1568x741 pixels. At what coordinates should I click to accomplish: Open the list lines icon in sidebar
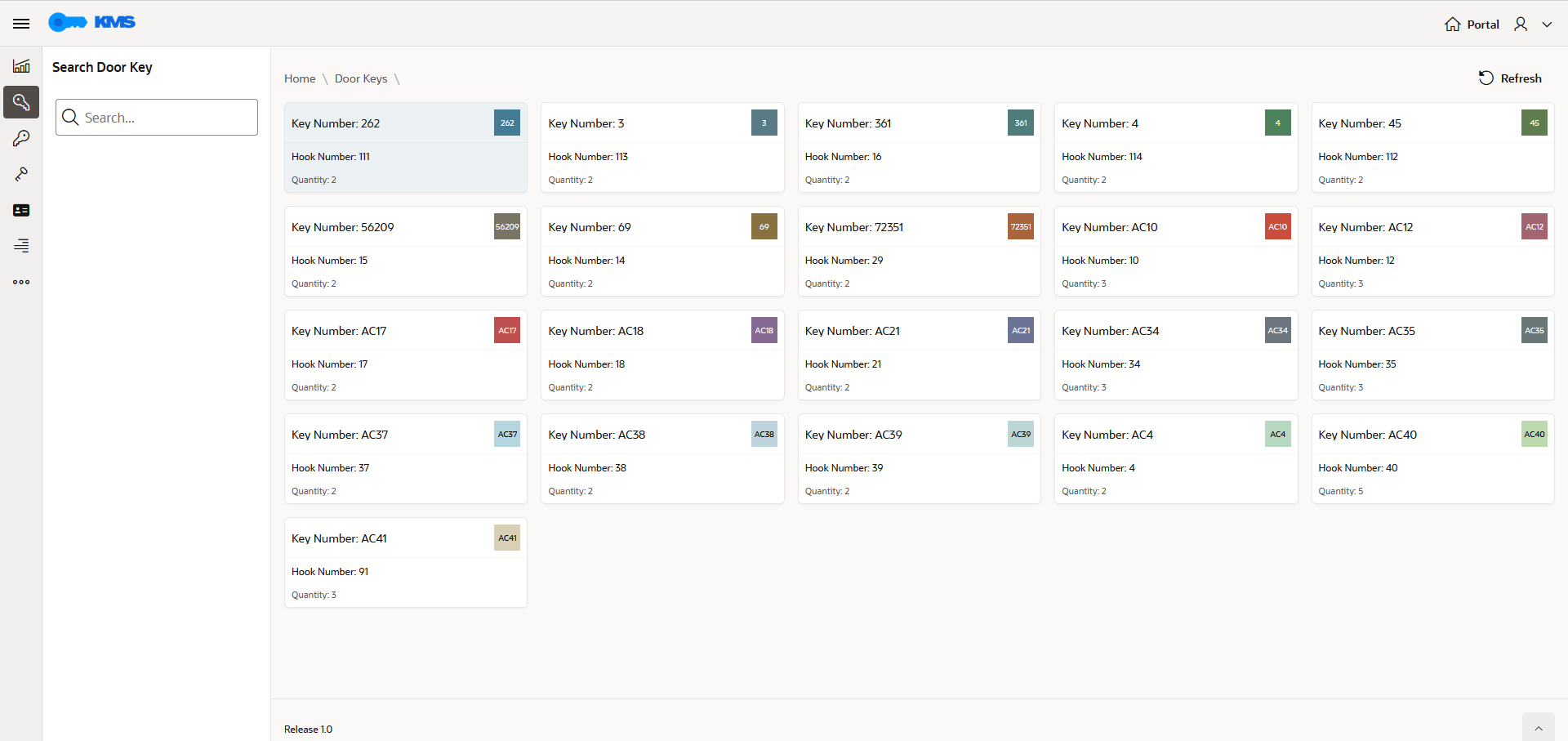21,245
